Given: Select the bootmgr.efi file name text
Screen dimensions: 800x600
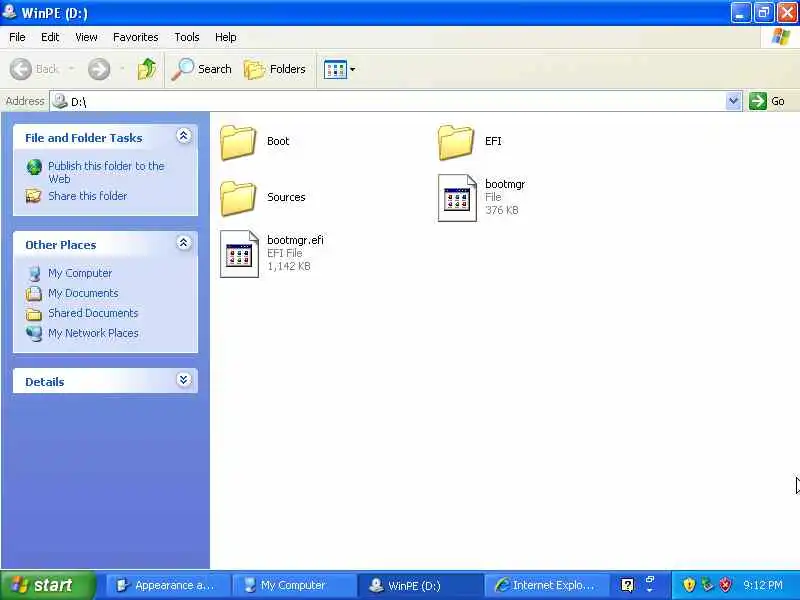Looking at the screenshot, I should 295,240.
